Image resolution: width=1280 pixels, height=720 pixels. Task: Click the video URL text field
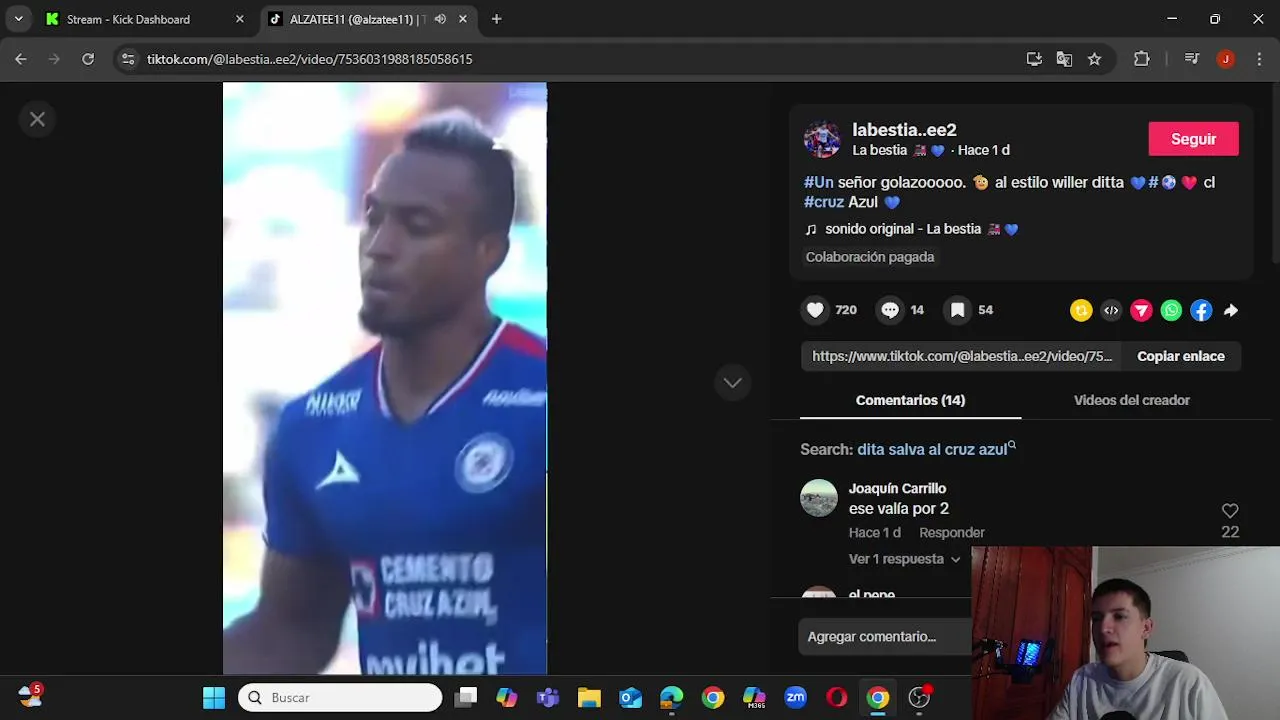(x=962, y=356)
